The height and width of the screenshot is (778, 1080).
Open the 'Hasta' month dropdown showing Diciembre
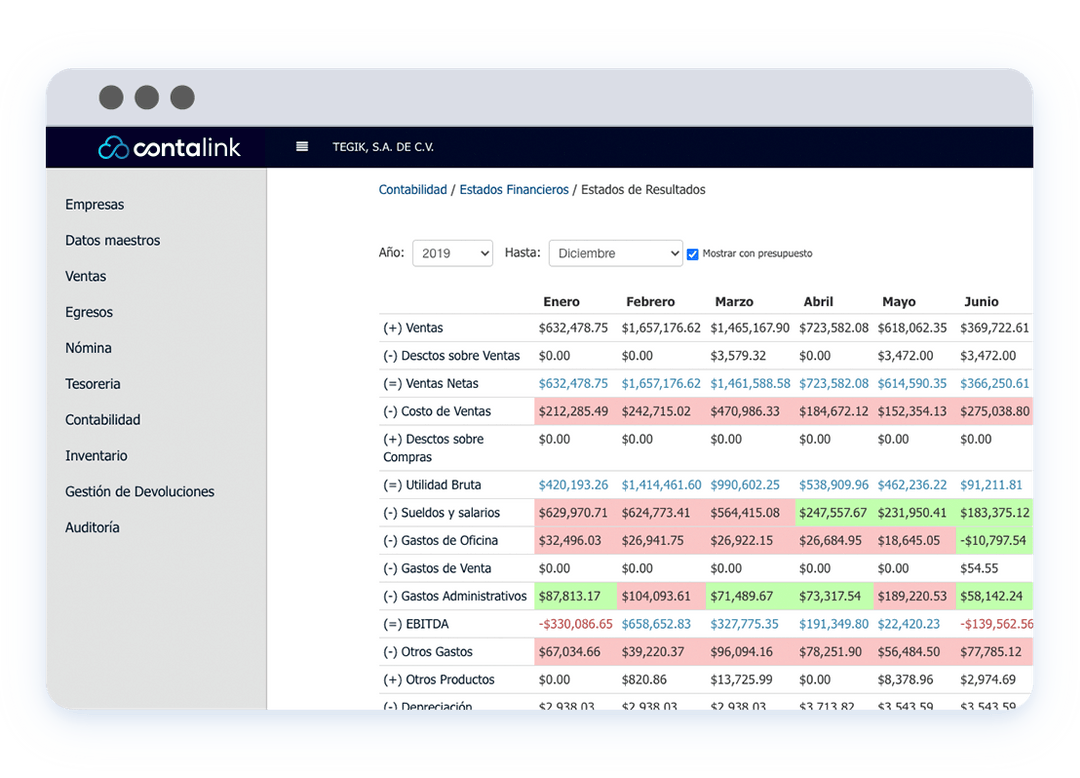click(614, 253)
